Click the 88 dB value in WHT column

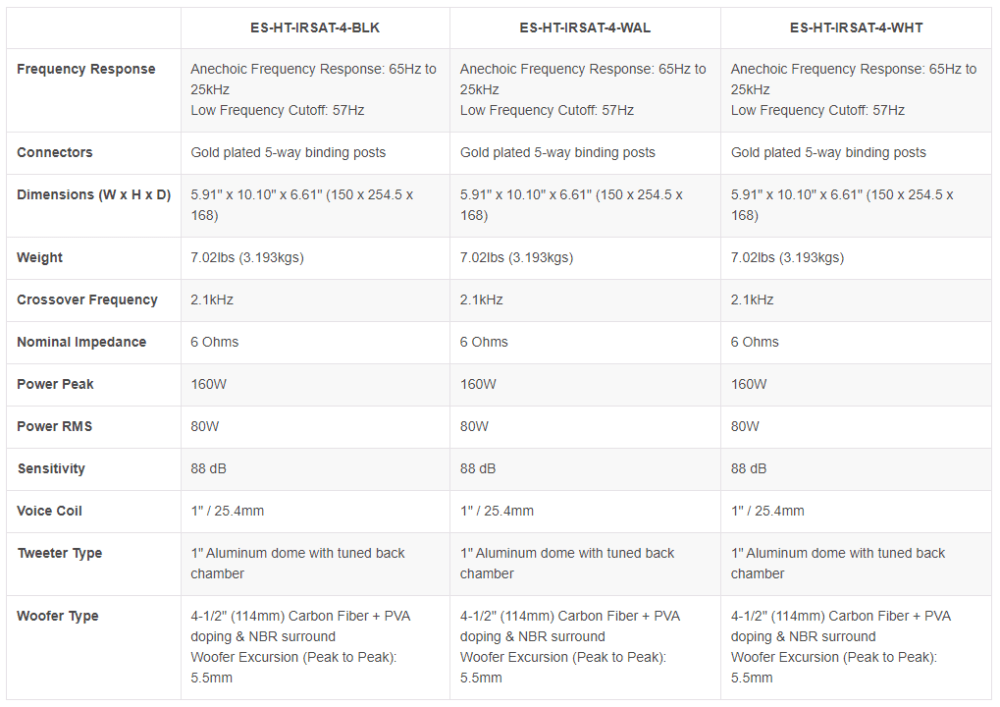click(x=749, y=469)
